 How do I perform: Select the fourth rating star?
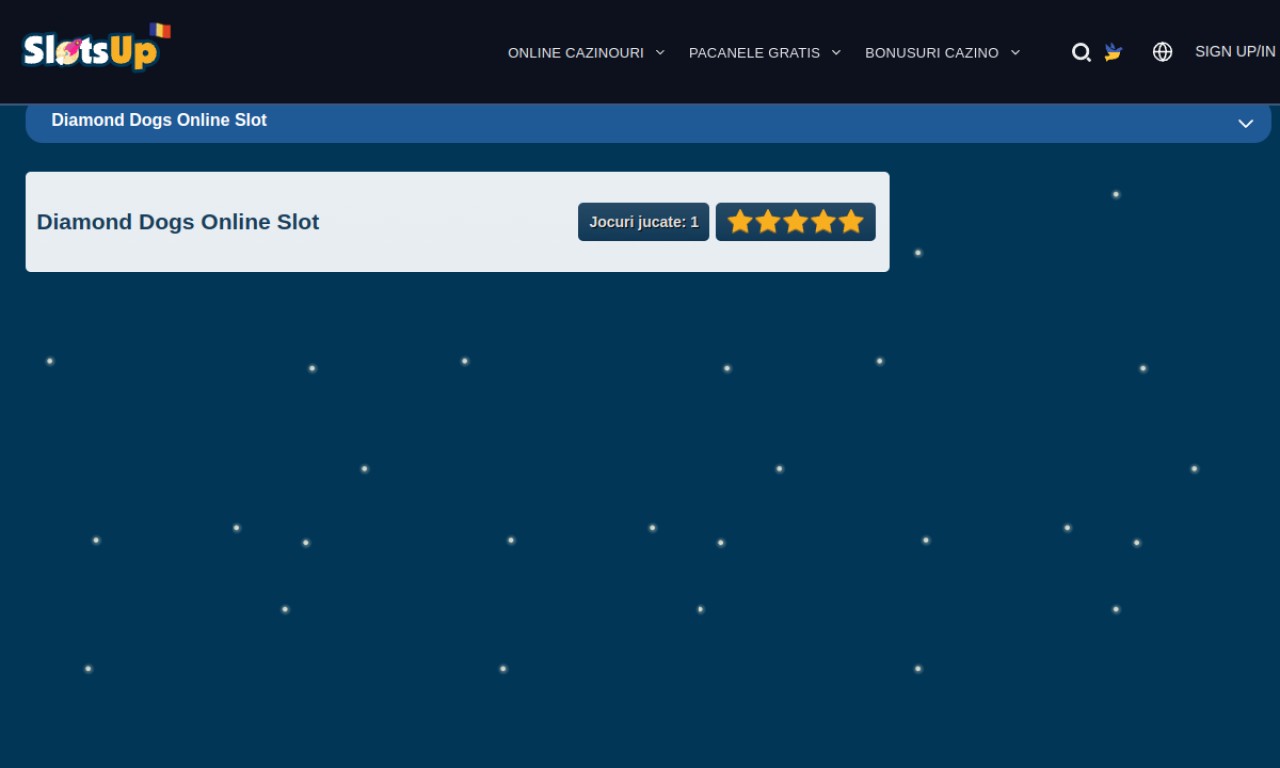823,222
